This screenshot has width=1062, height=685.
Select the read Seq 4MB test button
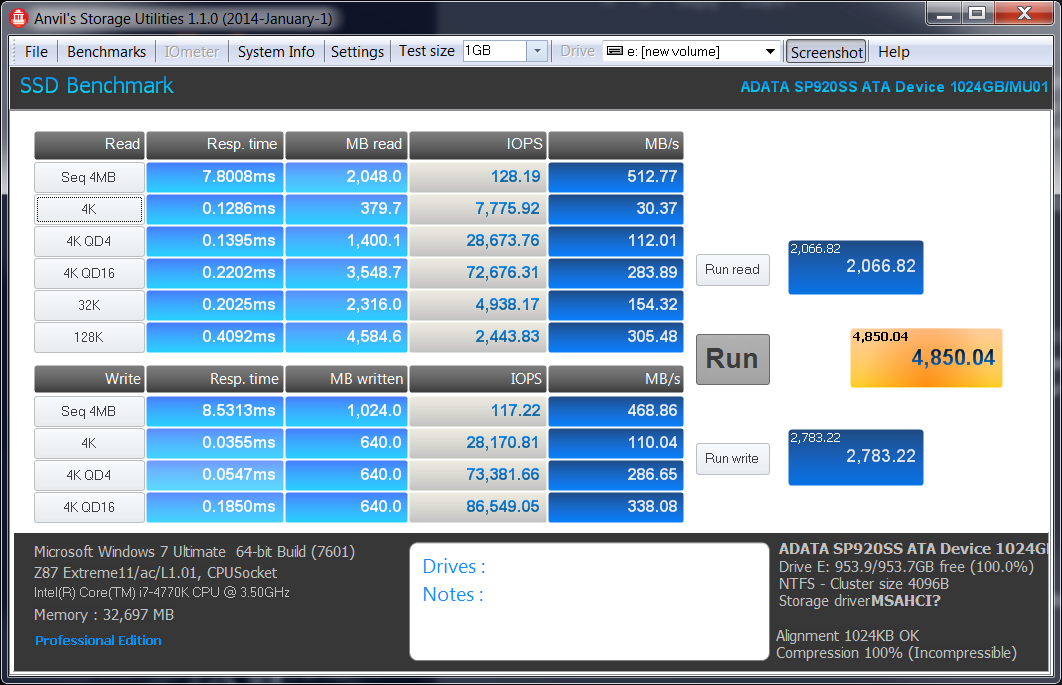(88, 178)
